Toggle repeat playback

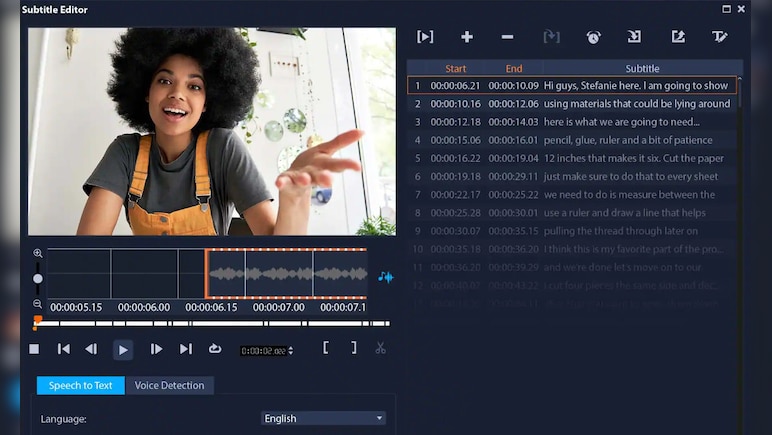coord(215,349)
